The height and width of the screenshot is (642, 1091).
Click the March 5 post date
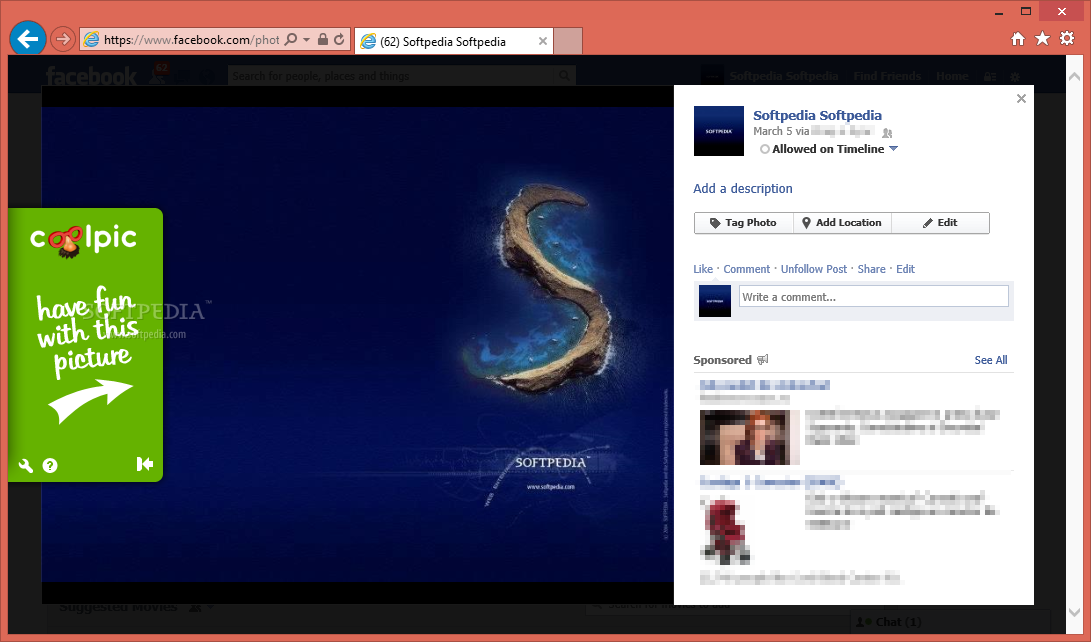click(x=772, y=131)
